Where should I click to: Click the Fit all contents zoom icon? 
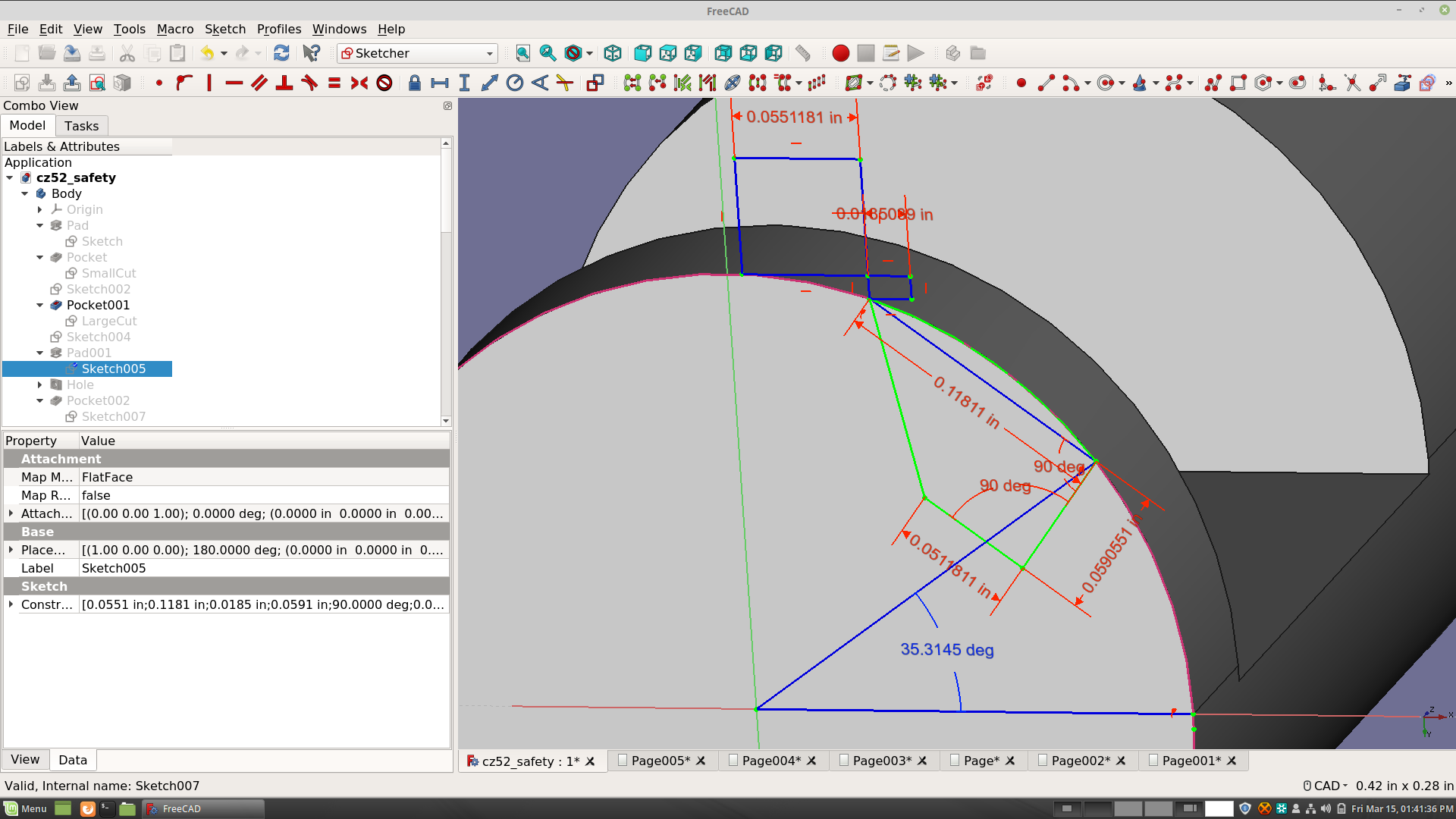[523, 53]
